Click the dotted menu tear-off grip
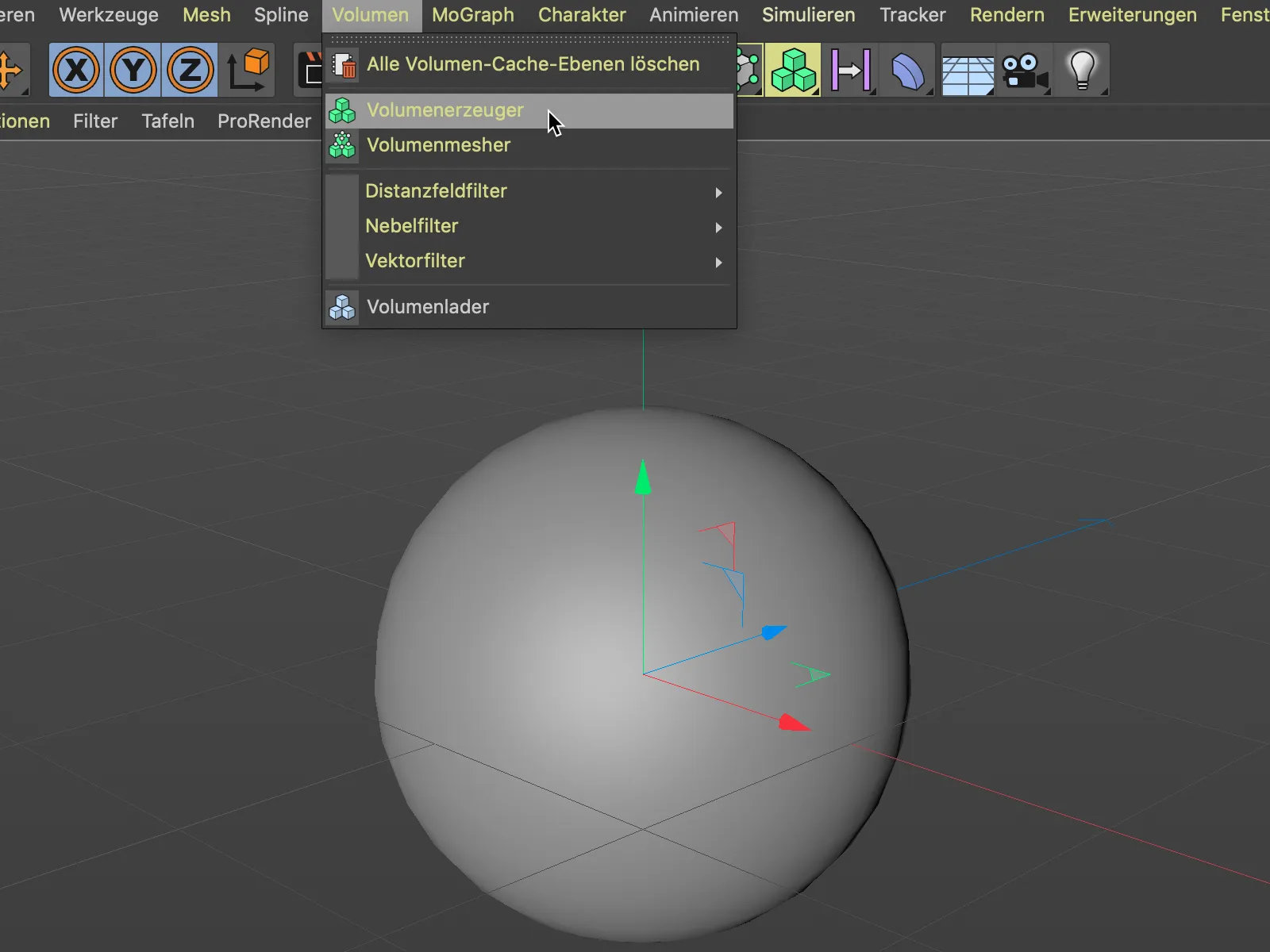 tap(529, 39)
